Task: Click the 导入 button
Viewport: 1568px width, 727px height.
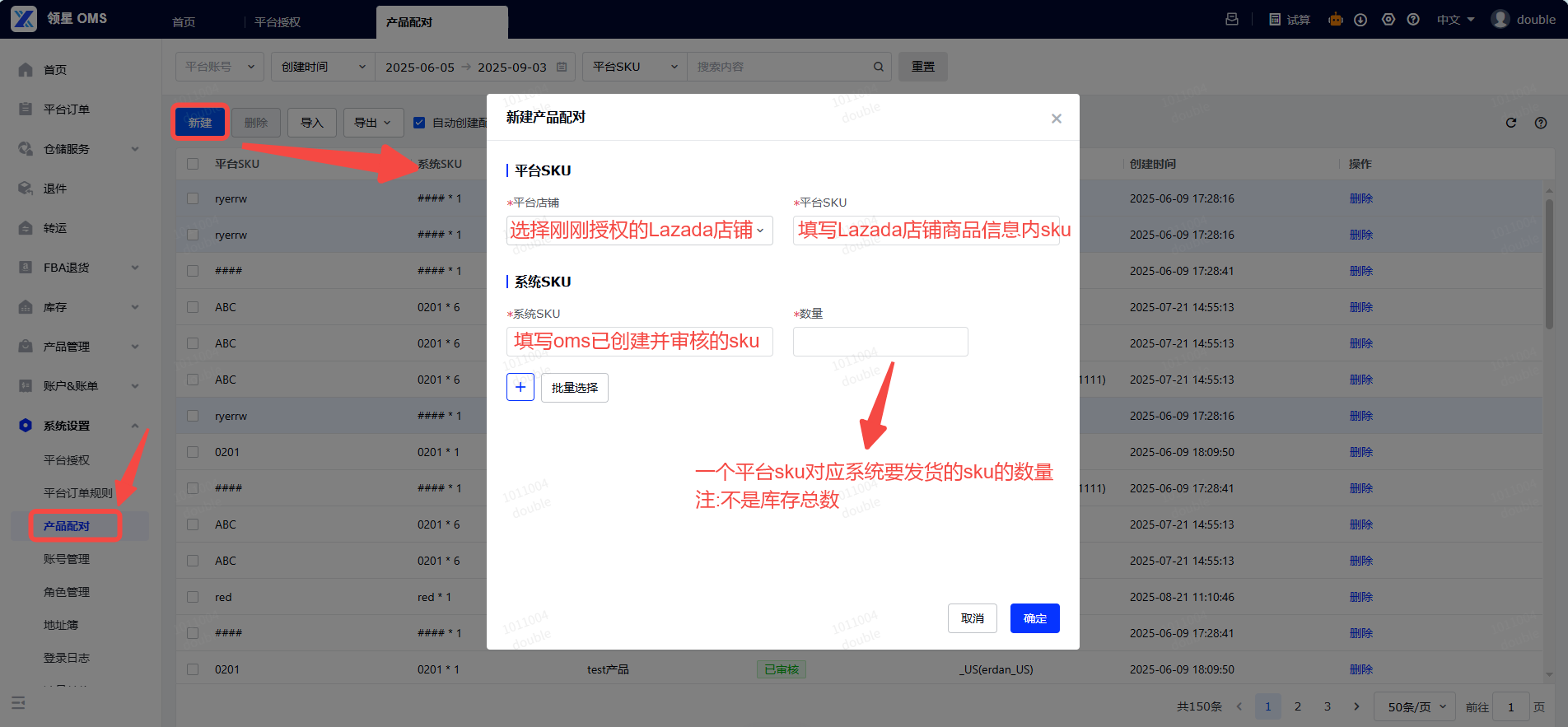Action: (x=312, y=123)
